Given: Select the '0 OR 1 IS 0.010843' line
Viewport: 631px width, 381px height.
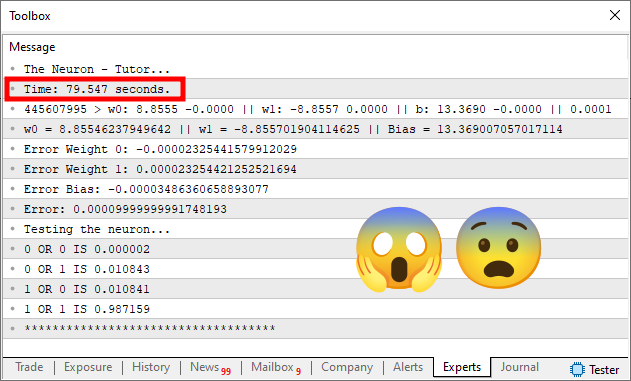Looking at the screenshot, I should coord(316,269).
